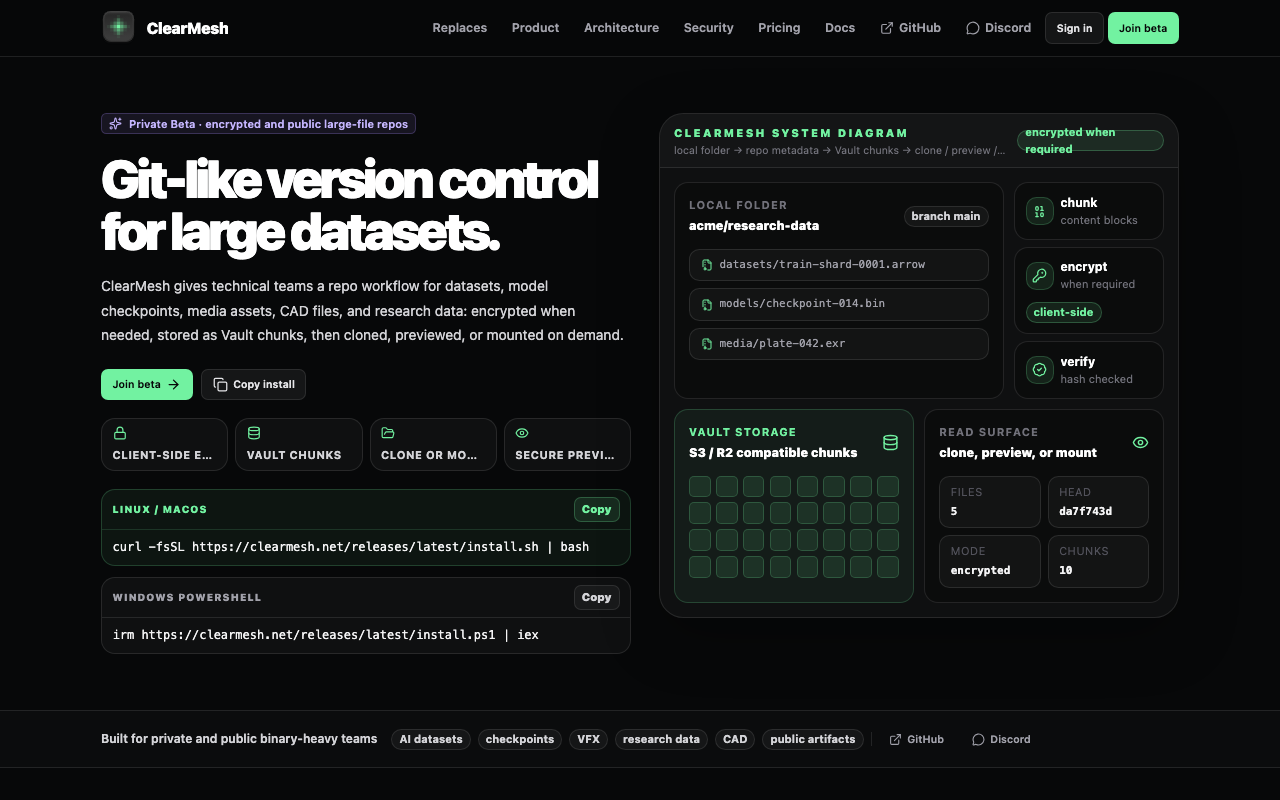
Task: Click folder icon on Clone or Mount card
Action: (388, 433)
